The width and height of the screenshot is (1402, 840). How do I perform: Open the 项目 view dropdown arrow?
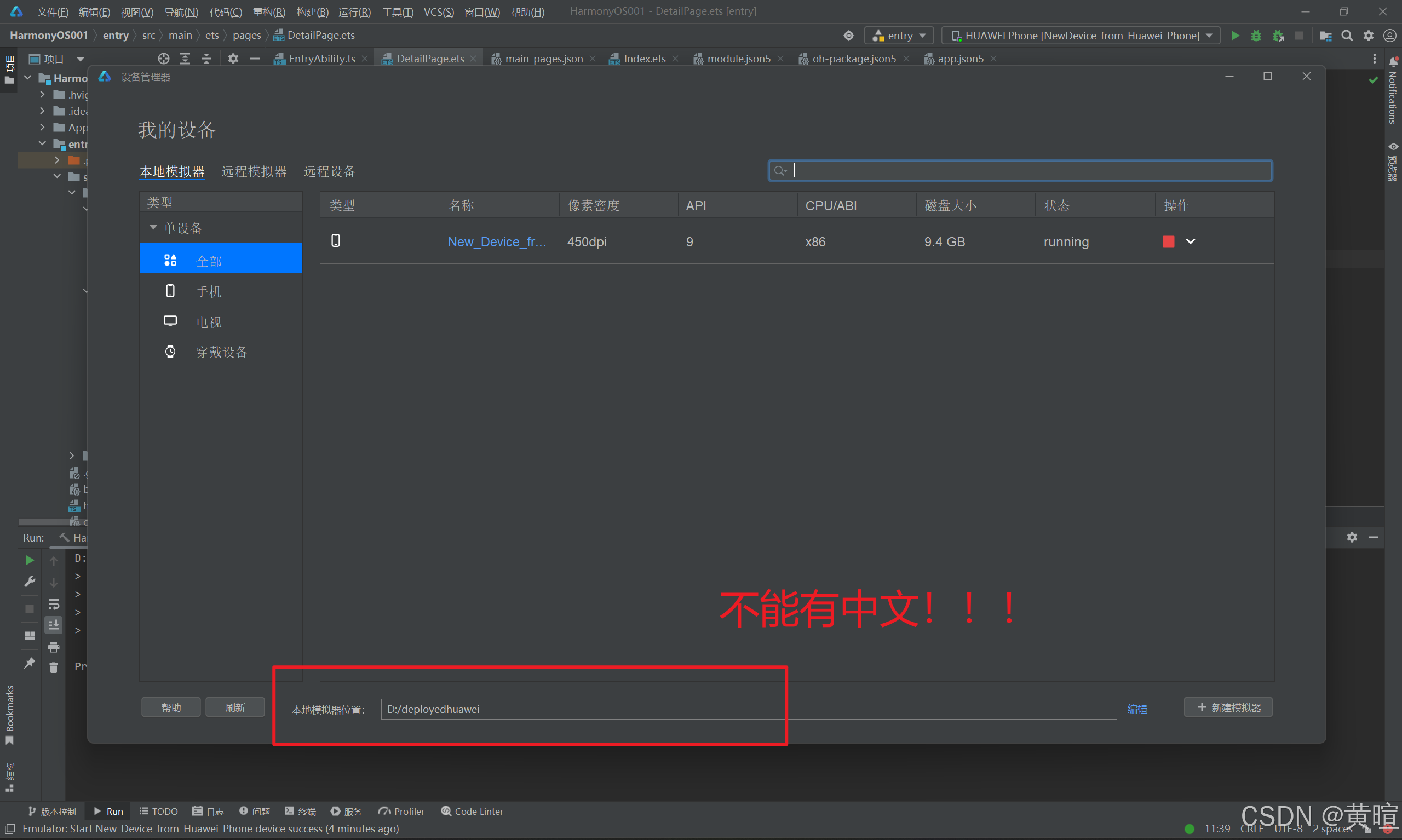pyautogui.click(x=81, y=59)
